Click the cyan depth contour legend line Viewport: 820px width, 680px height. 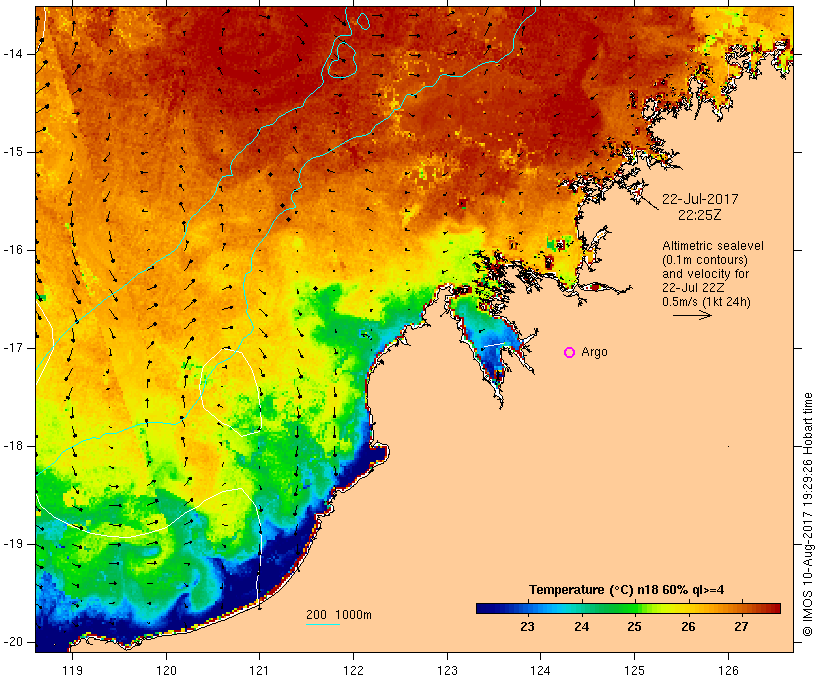pos(323,624)
